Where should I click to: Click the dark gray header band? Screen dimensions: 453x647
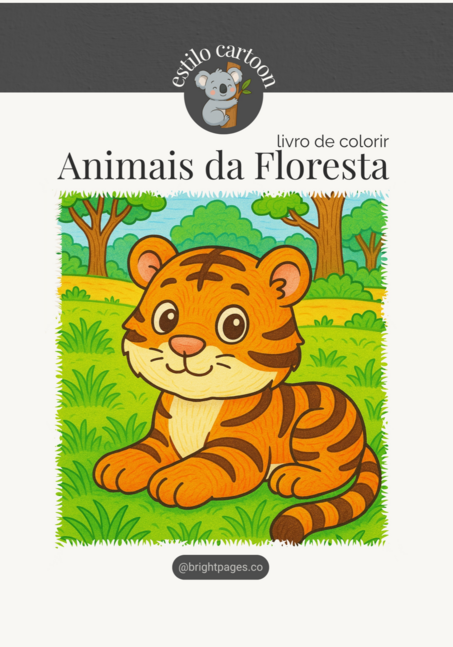[x=226, y=47]
